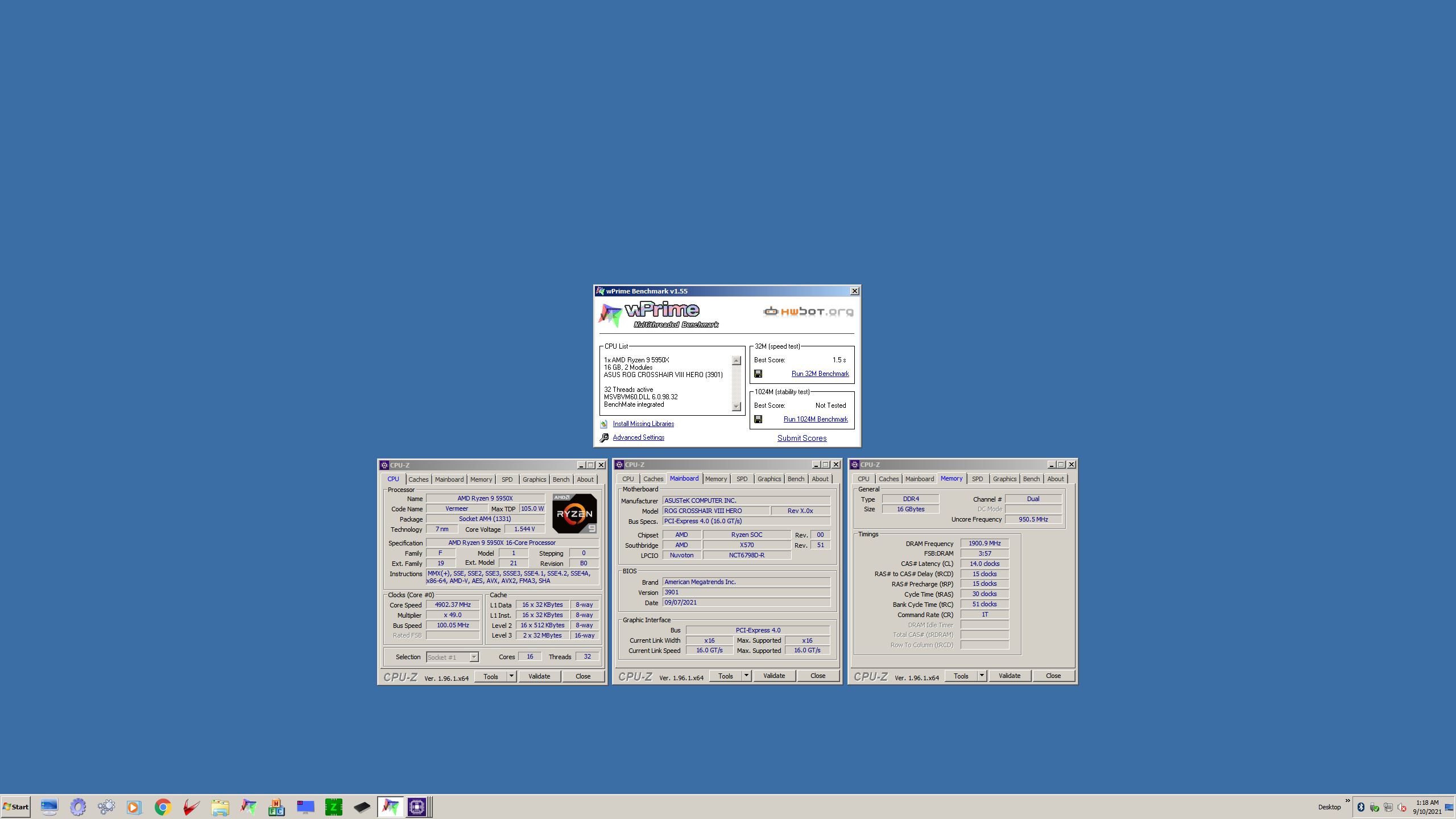Click the save icon next to Run 1024M Benchmark
This screenshot has width=1456, height=819.
pyautogui.click(x=758, y=419)
